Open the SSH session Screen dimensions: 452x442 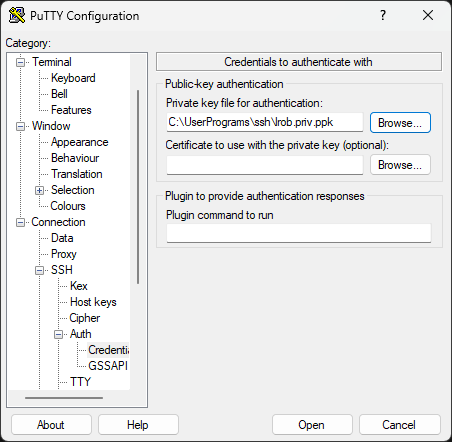tap(312, 425)
